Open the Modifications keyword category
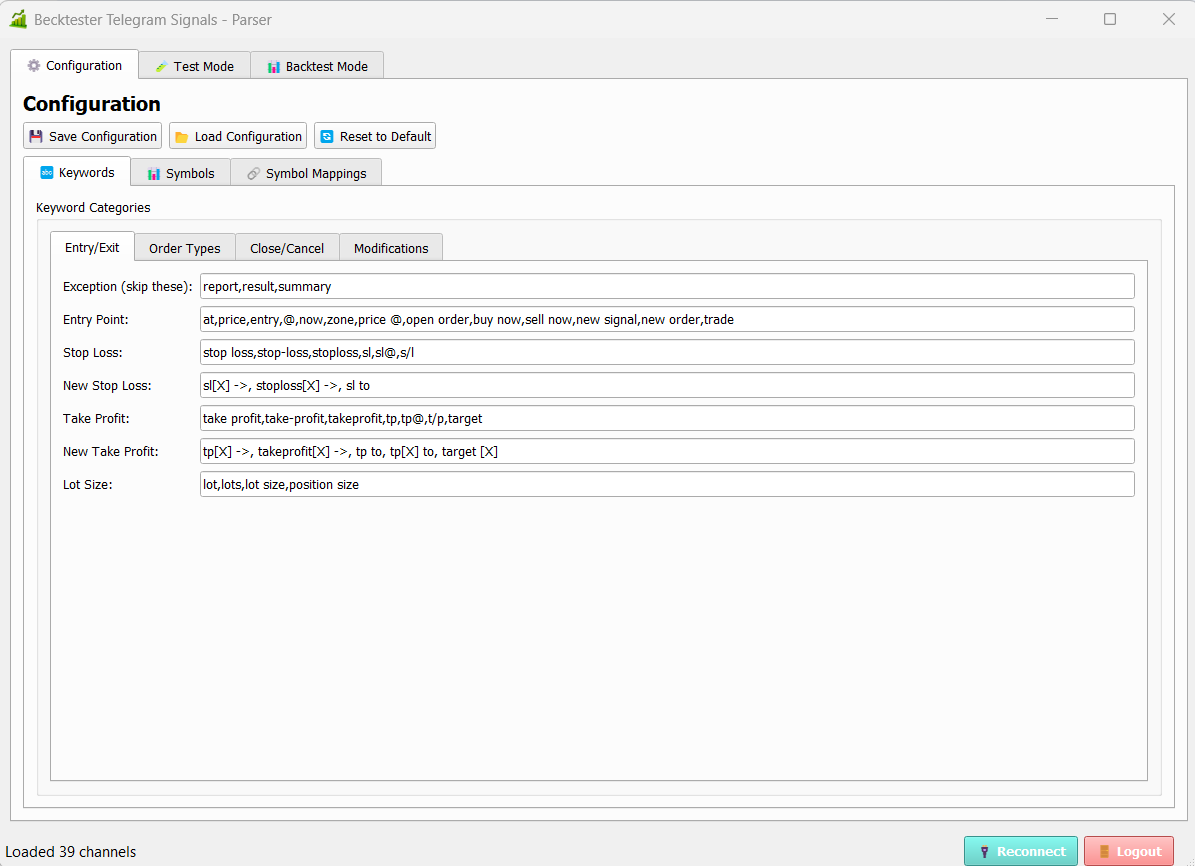The image size is (1195, 866). (x=391, y=248)
